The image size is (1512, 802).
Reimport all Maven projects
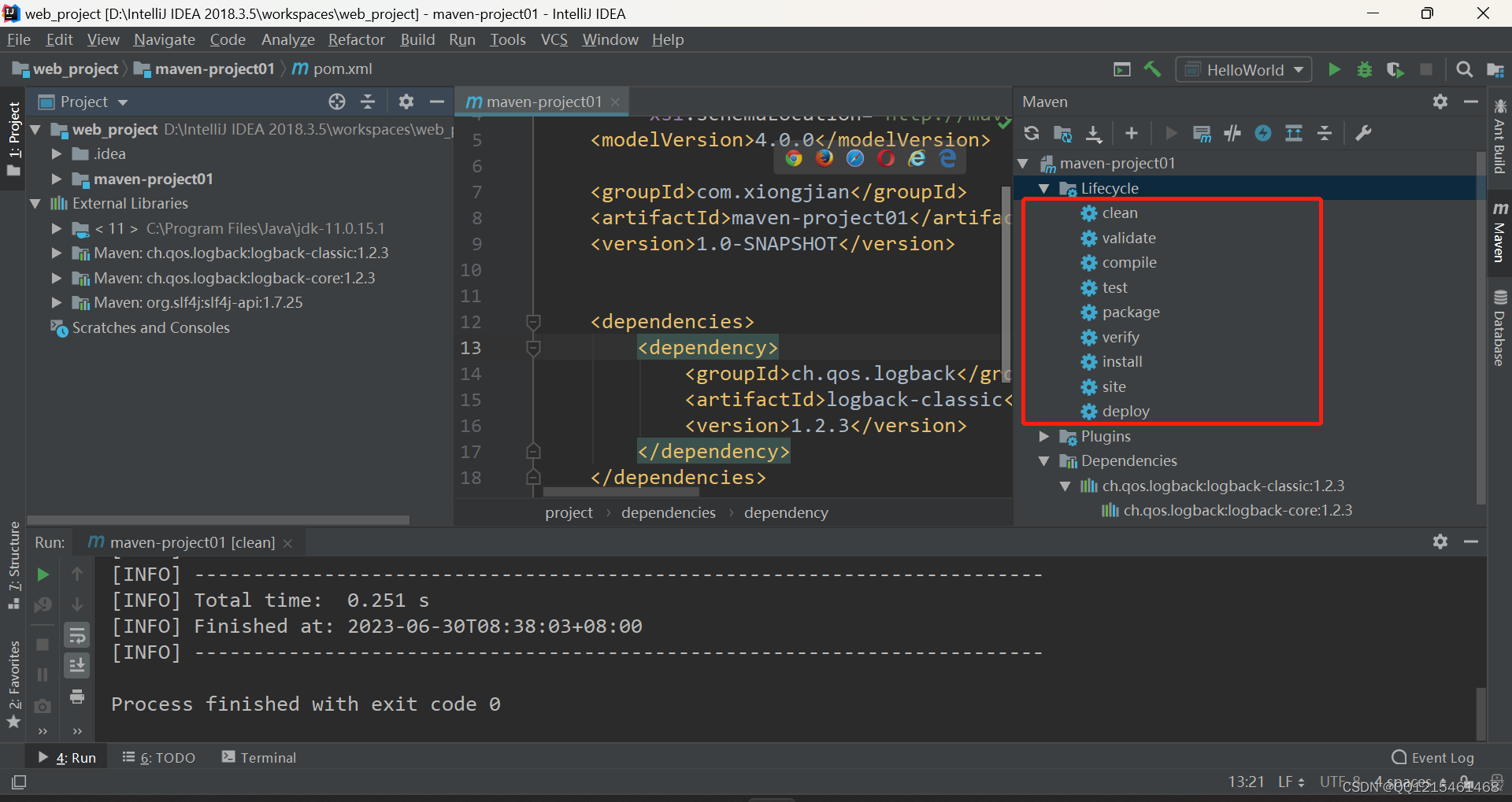point(1032,134)
